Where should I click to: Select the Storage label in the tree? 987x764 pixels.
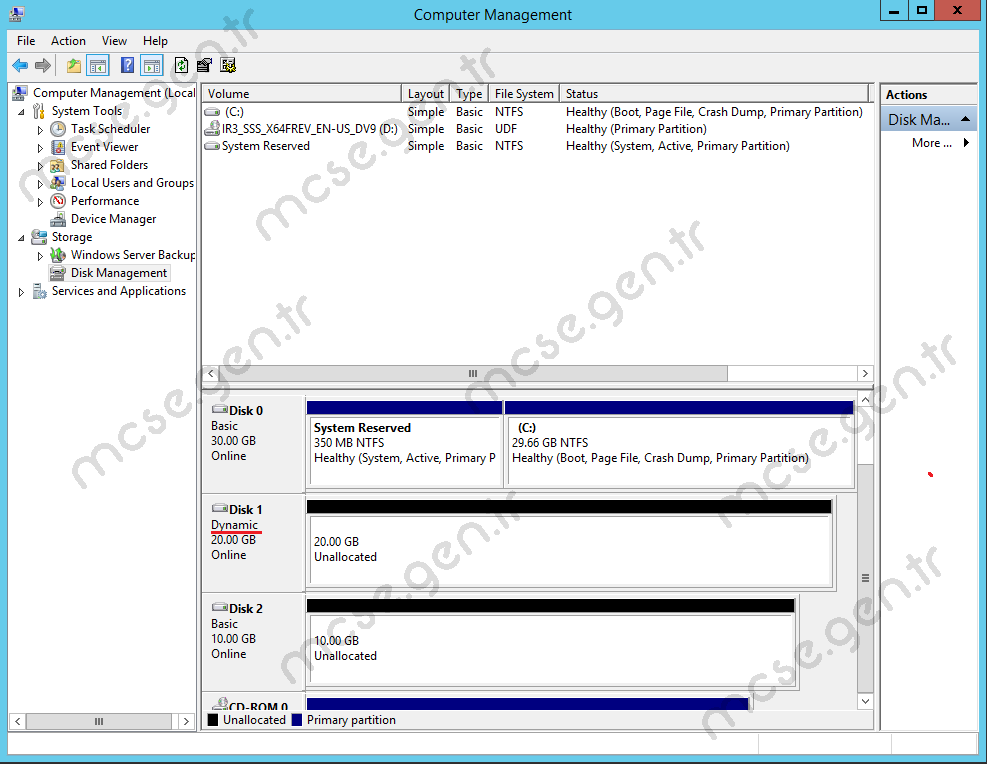[72, 237]
